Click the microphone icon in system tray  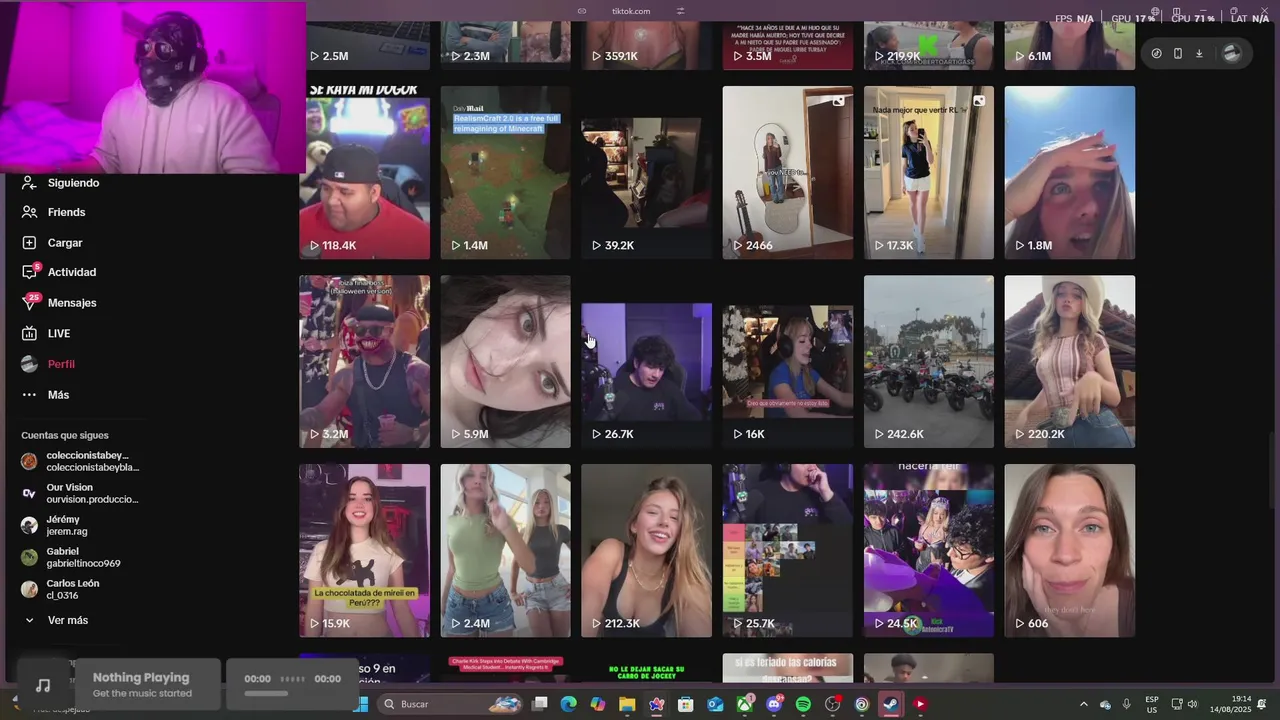1126,704
